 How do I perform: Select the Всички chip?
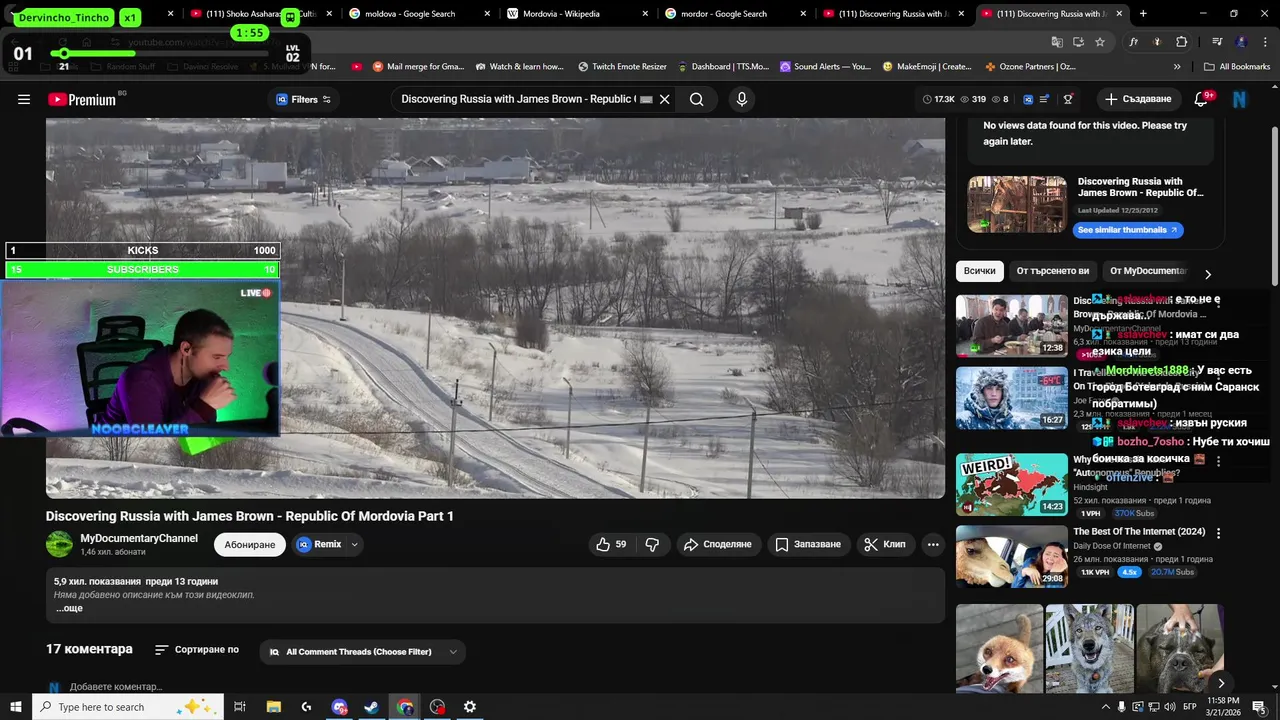click(x=980, y=271)
